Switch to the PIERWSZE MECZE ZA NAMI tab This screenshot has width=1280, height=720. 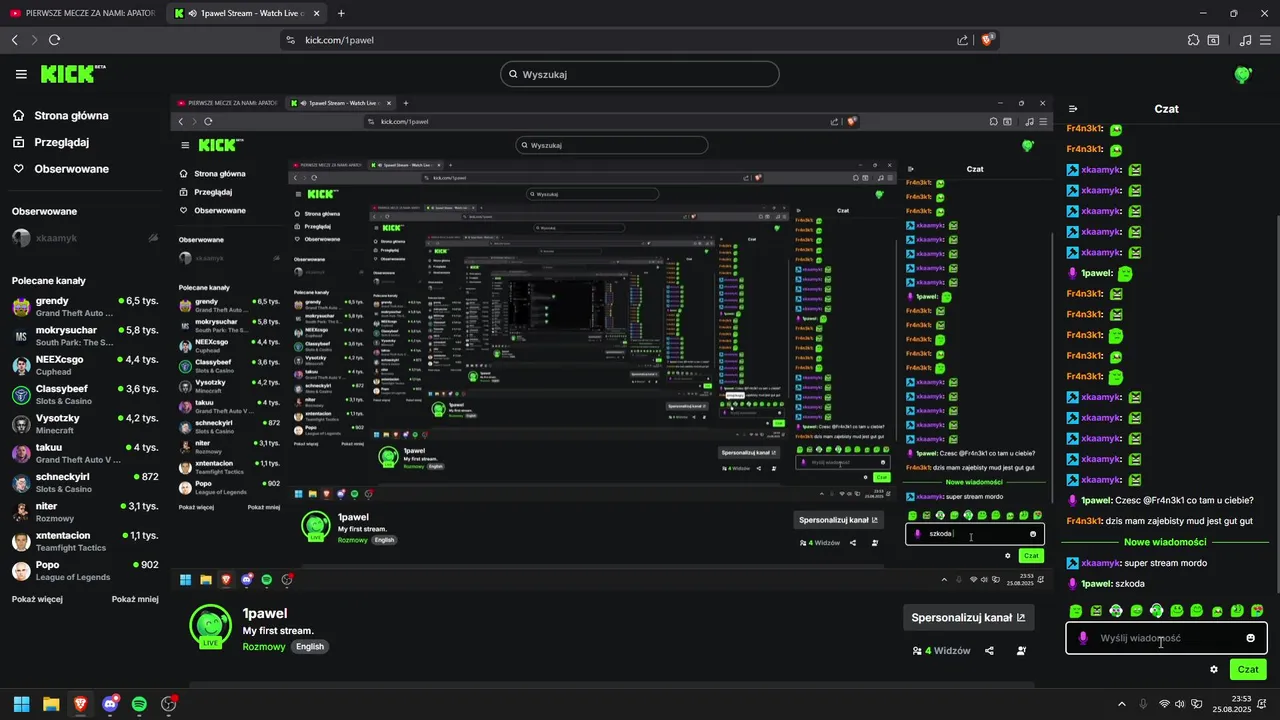82,13
